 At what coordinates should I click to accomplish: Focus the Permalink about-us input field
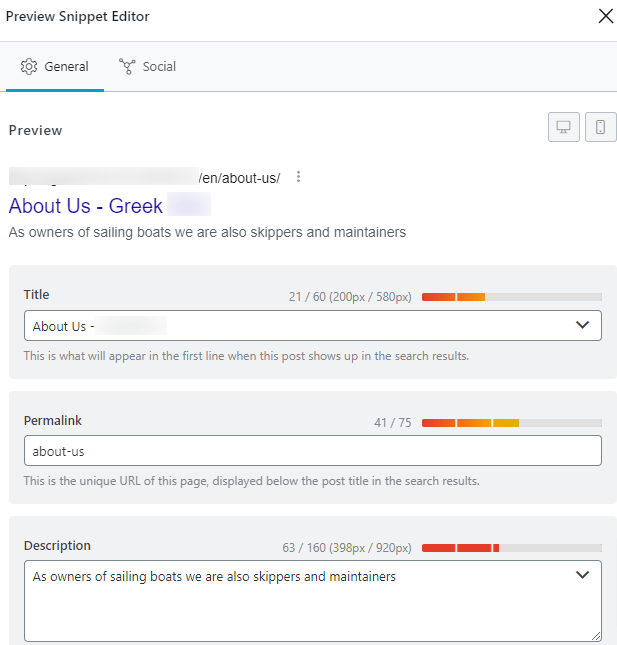313,450
